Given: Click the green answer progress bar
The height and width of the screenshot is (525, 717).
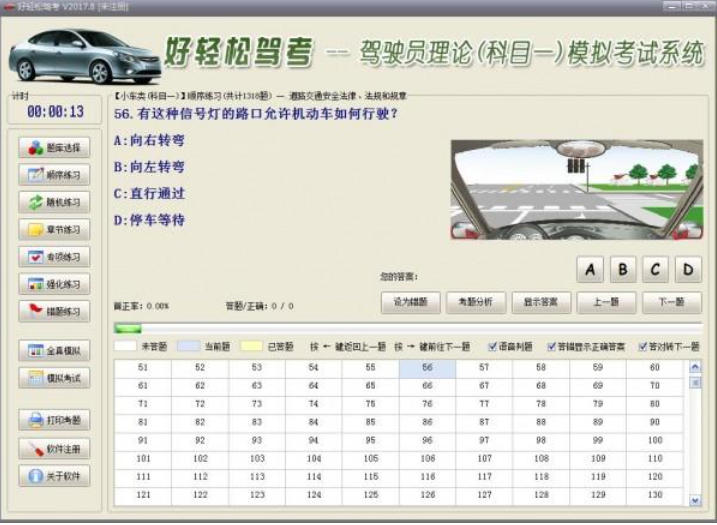Looking at the screenshot, I should pos(128,328).
